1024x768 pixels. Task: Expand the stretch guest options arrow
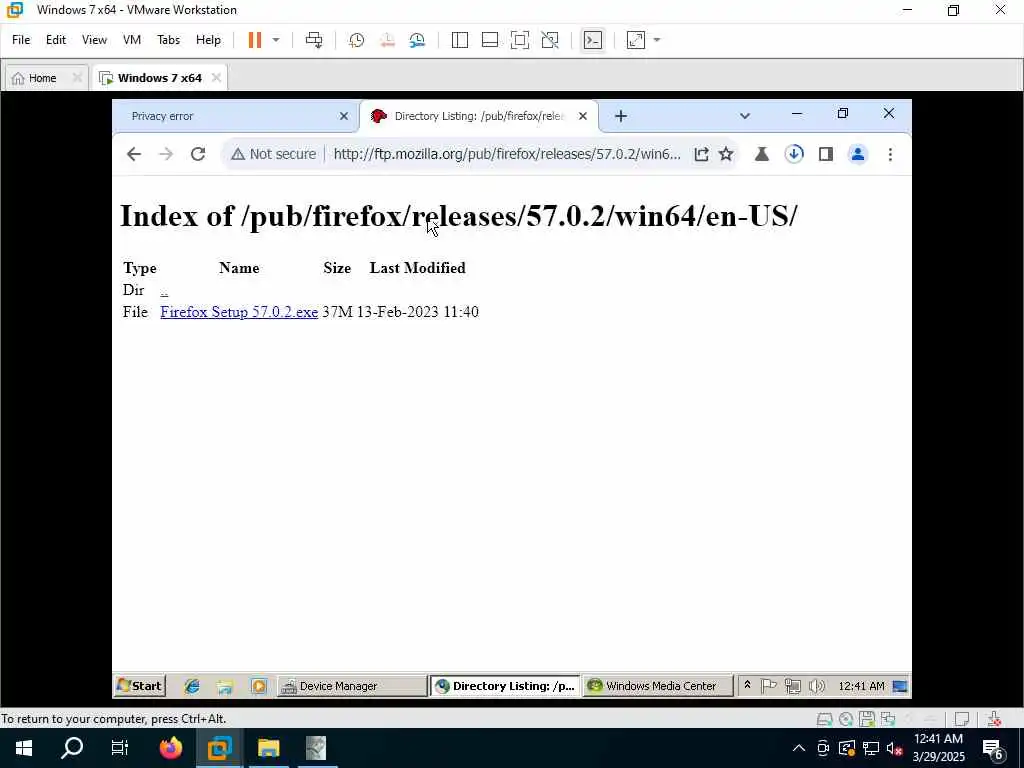657,40
